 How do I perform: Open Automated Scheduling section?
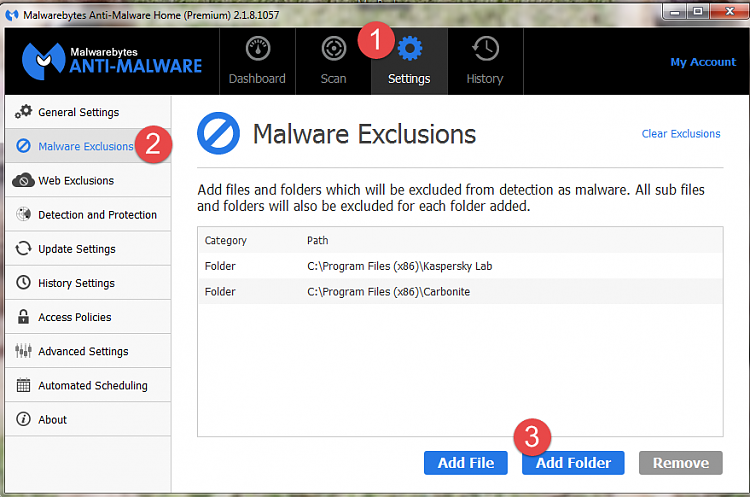[x=88, y=385]
